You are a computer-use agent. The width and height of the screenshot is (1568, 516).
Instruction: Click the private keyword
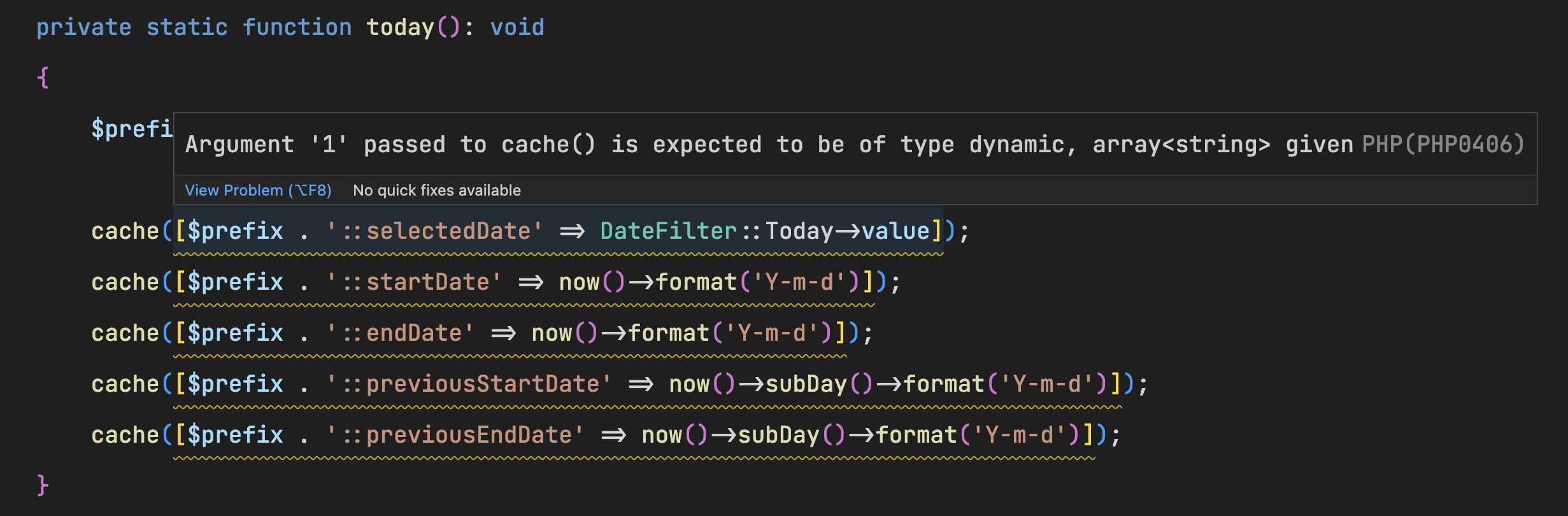click(83, 27)
